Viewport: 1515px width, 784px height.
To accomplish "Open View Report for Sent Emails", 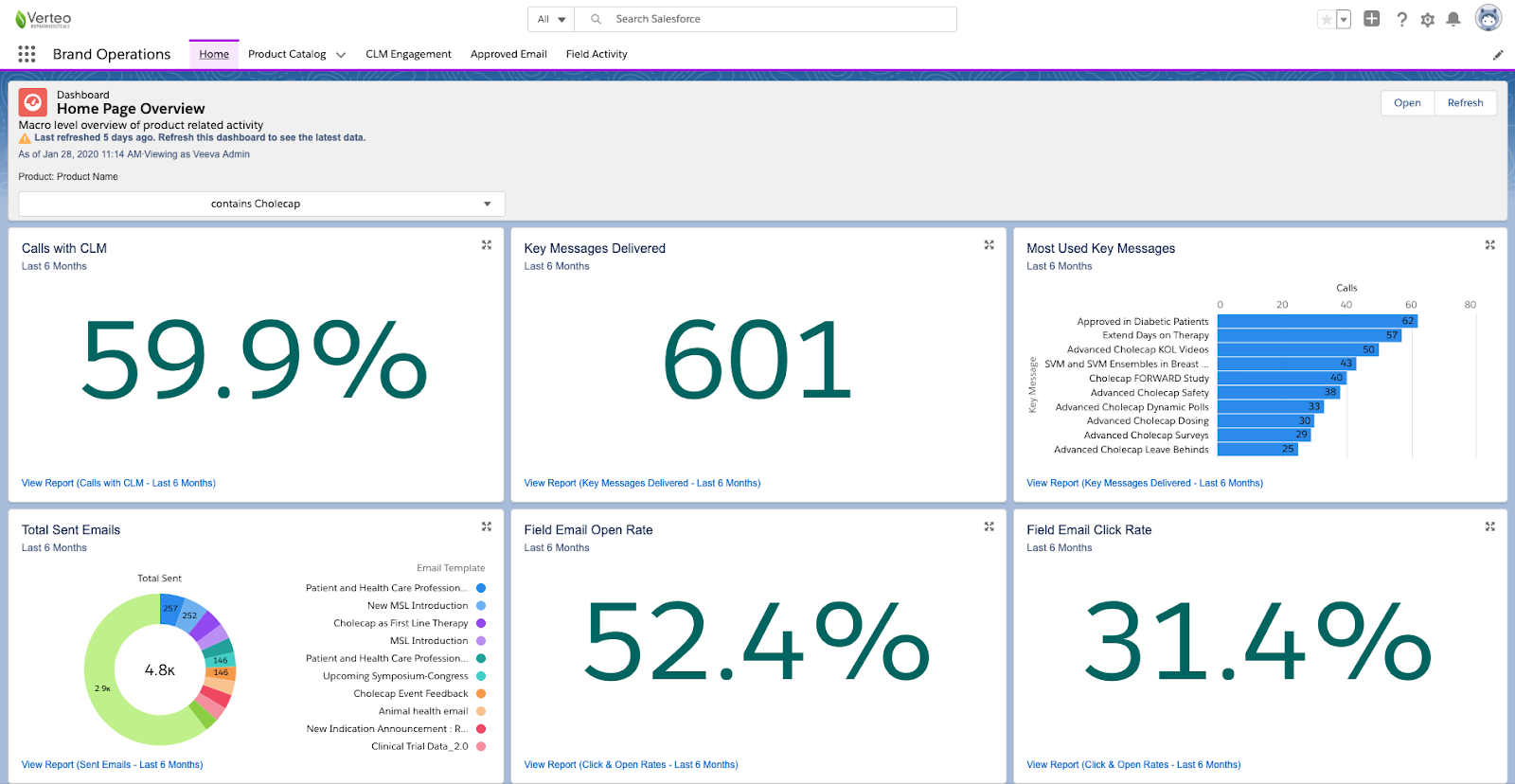I will pyautogui.click(x=112, y=764).
